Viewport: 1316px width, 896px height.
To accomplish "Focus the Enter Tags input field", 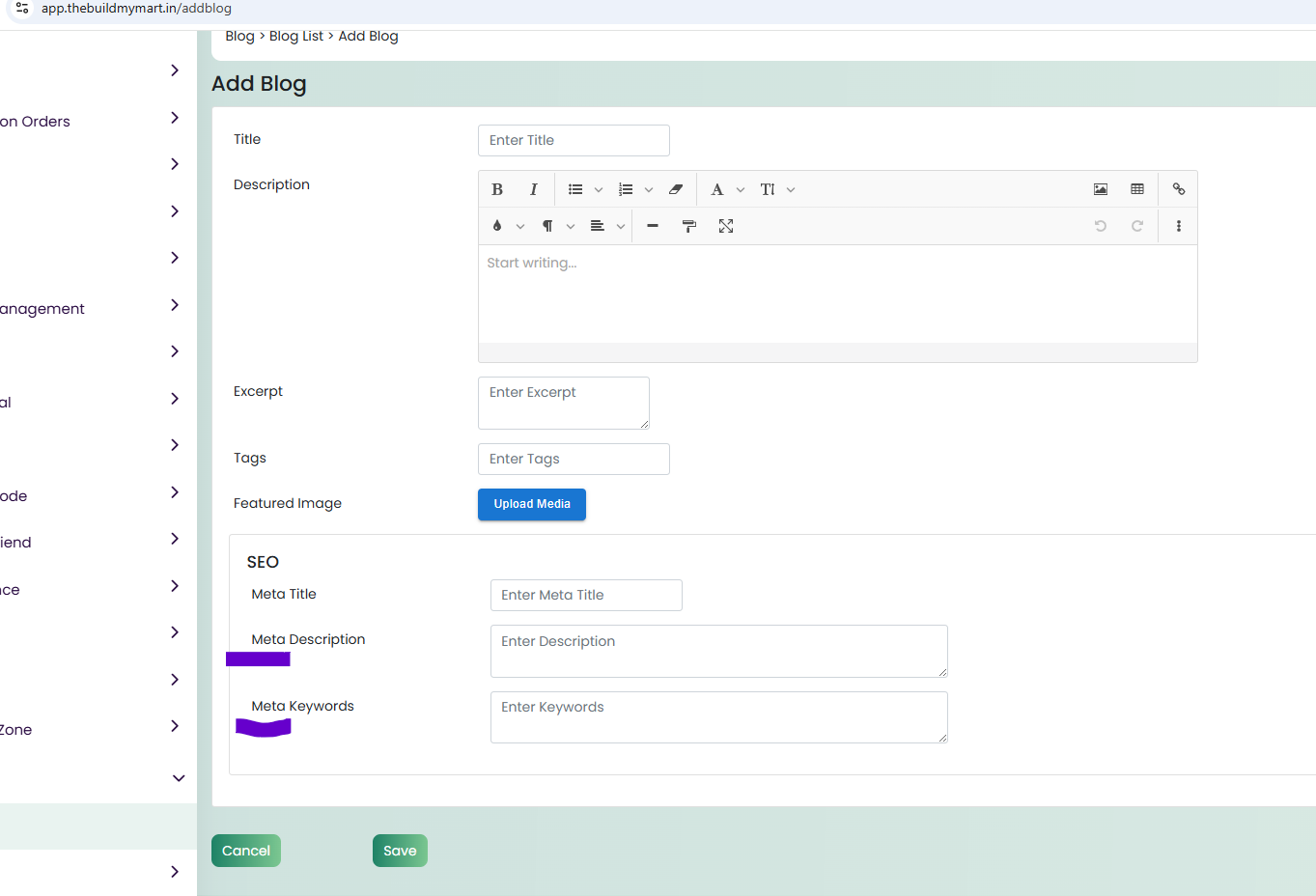I will [x=574, y=459].
